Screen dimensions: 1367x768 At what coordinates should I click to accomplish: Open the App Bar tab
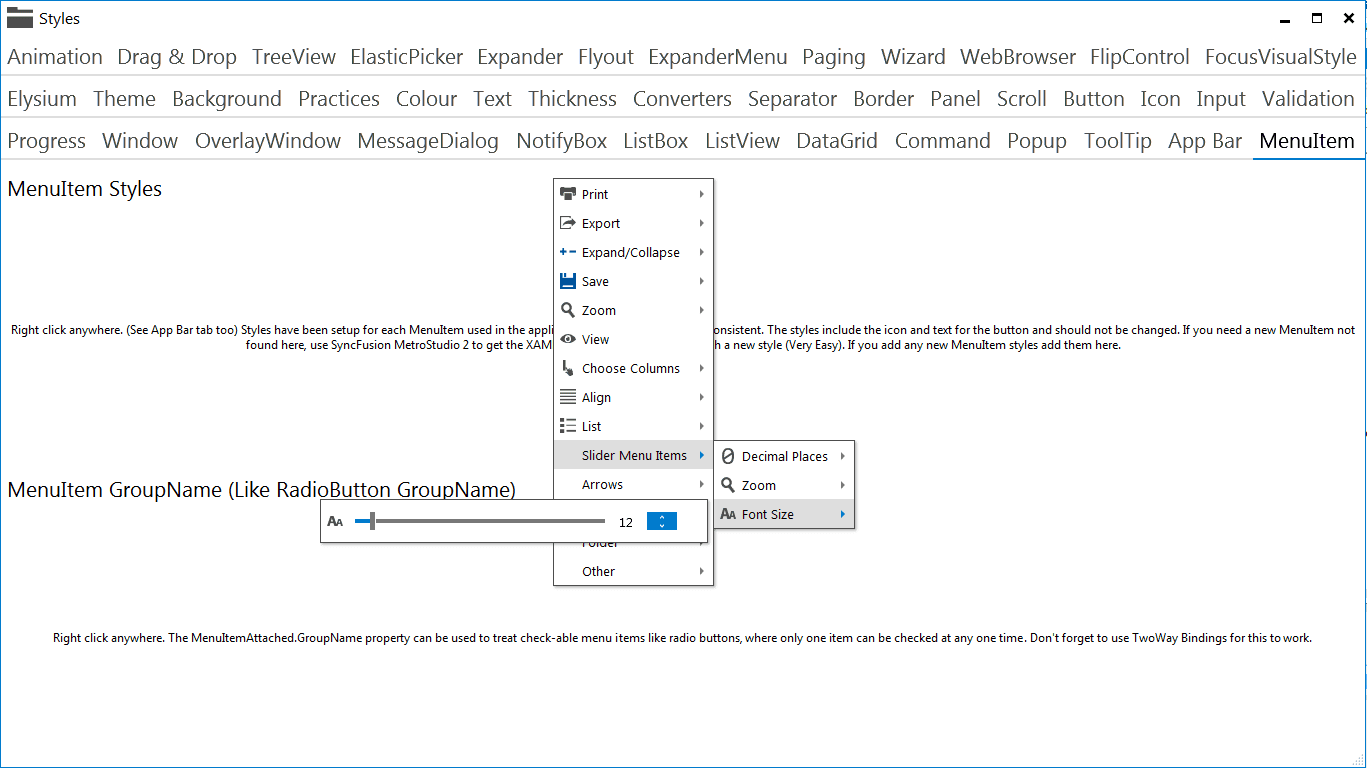click(1204, 141)
